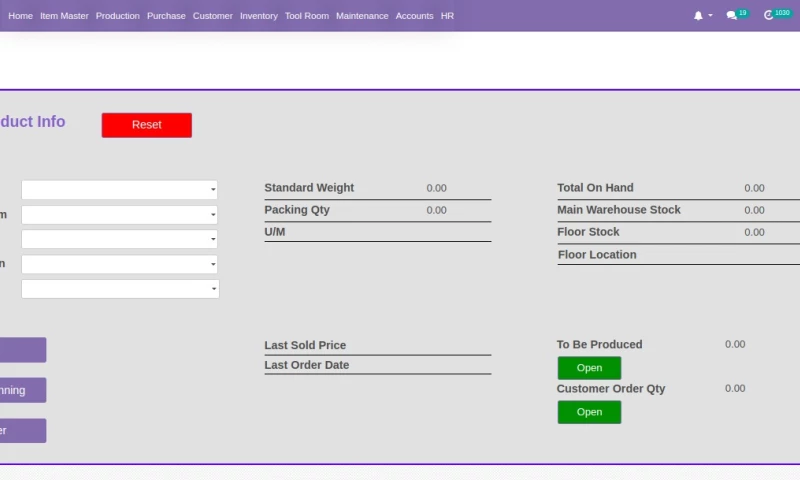The height and width of the screenshot is (480, 800).
Task: Open the chat messages icon
Action: coord(732,16)
